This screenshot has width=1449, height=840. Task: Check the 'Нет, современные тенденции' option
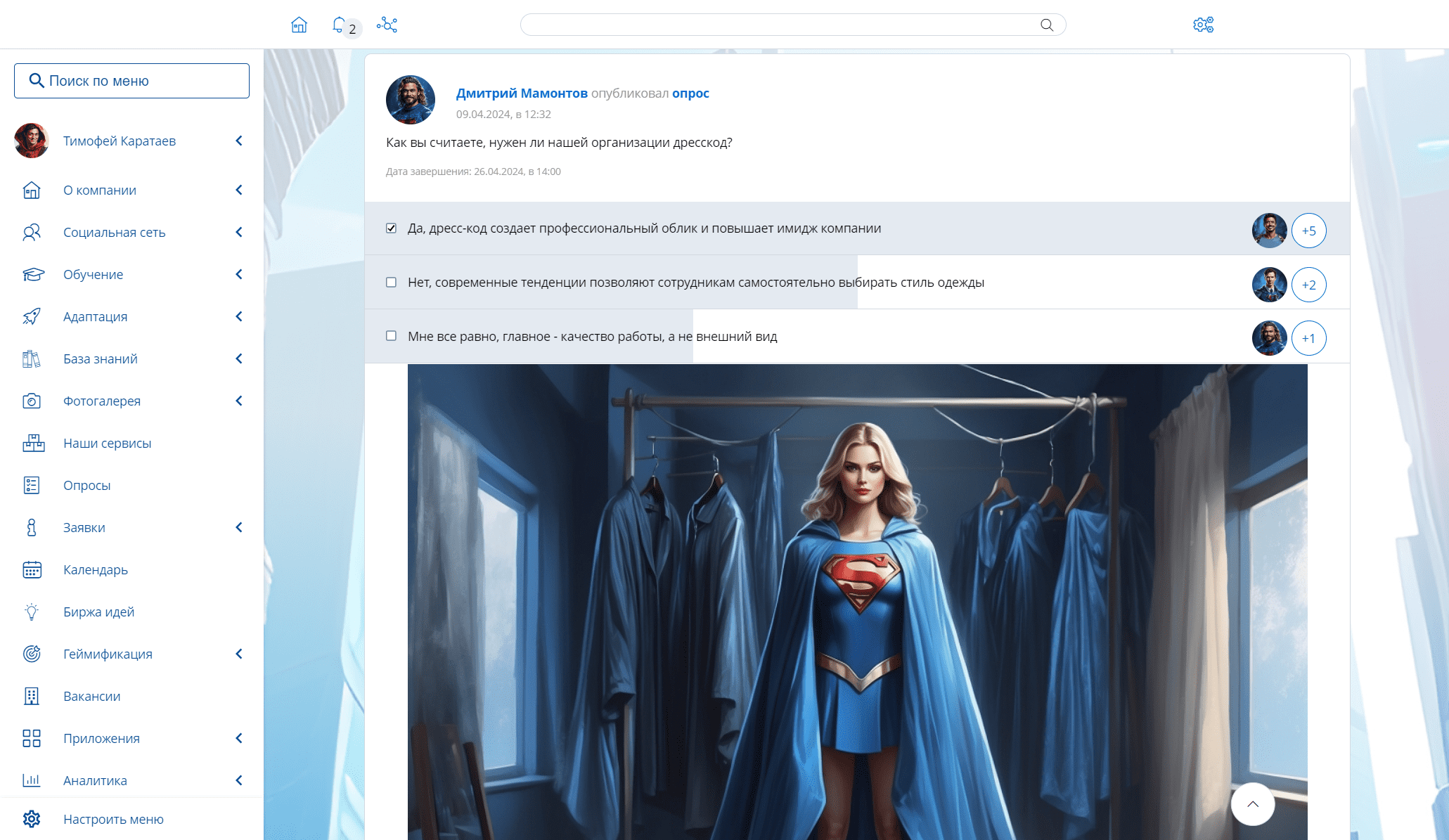pos(392,283)
